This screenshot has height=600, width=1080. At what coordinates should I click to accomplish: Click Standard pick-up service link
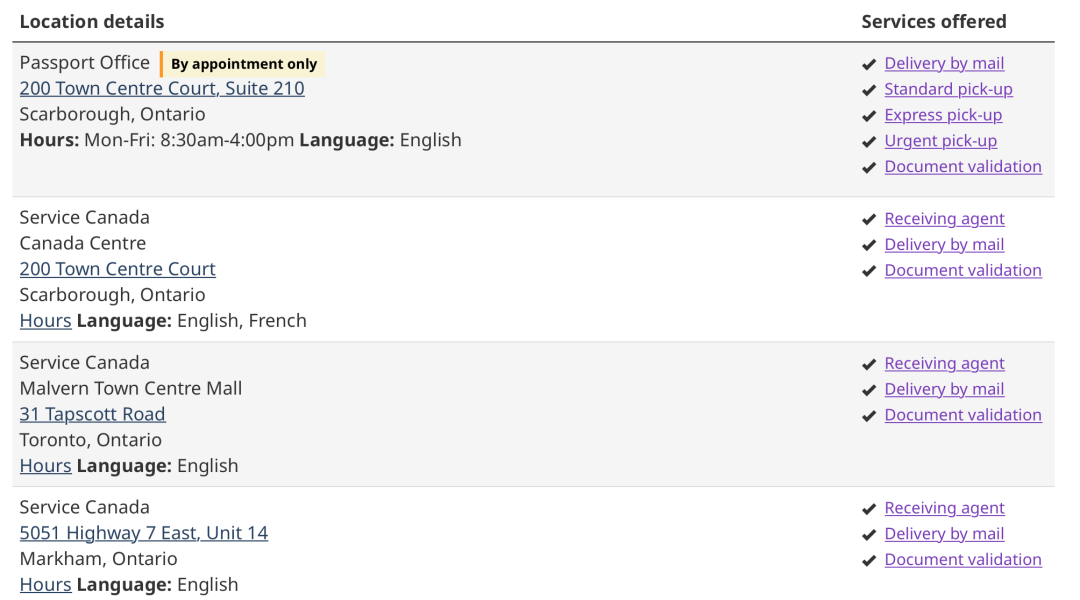click(x=948, y=89)
